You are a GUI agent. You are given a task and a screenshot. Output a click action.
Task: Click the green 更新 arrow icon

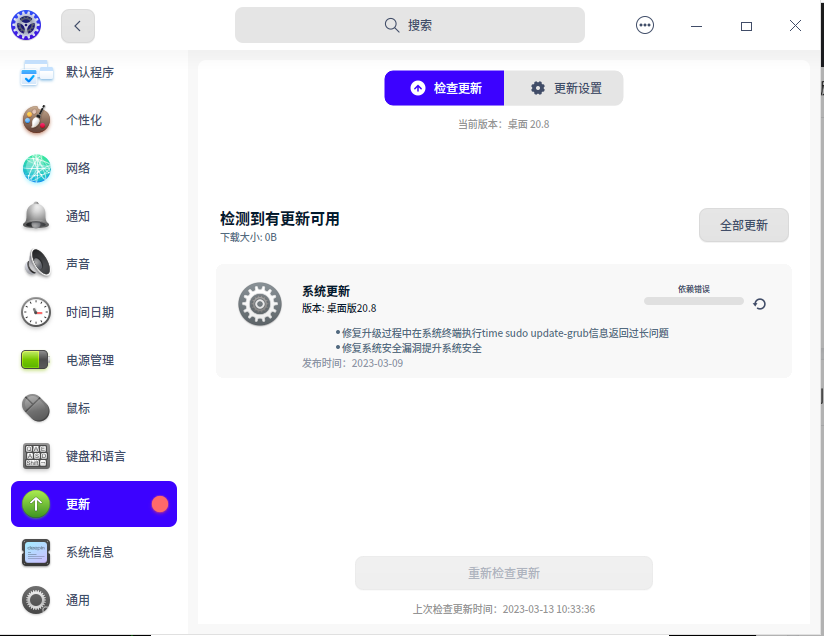36,504
